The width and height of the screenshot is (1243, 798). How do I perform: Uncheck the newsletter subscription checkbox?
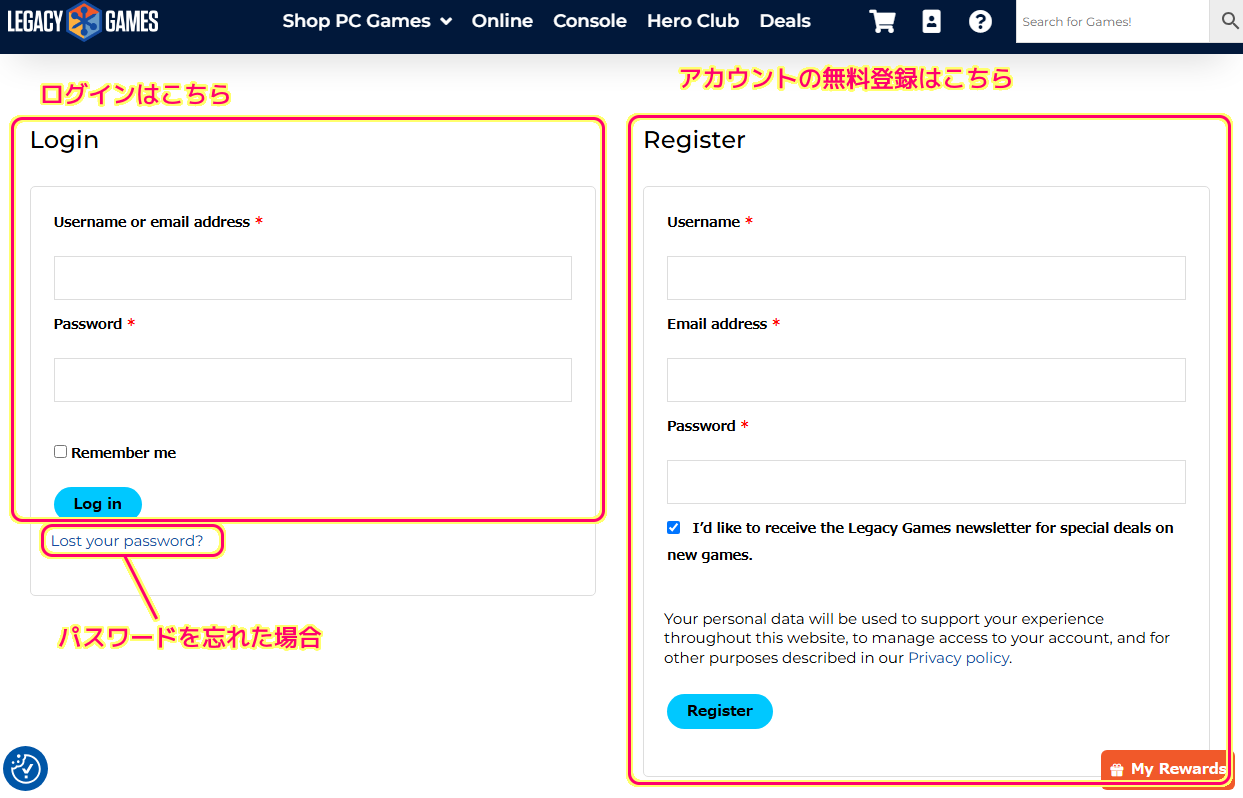tap(673, 527)
